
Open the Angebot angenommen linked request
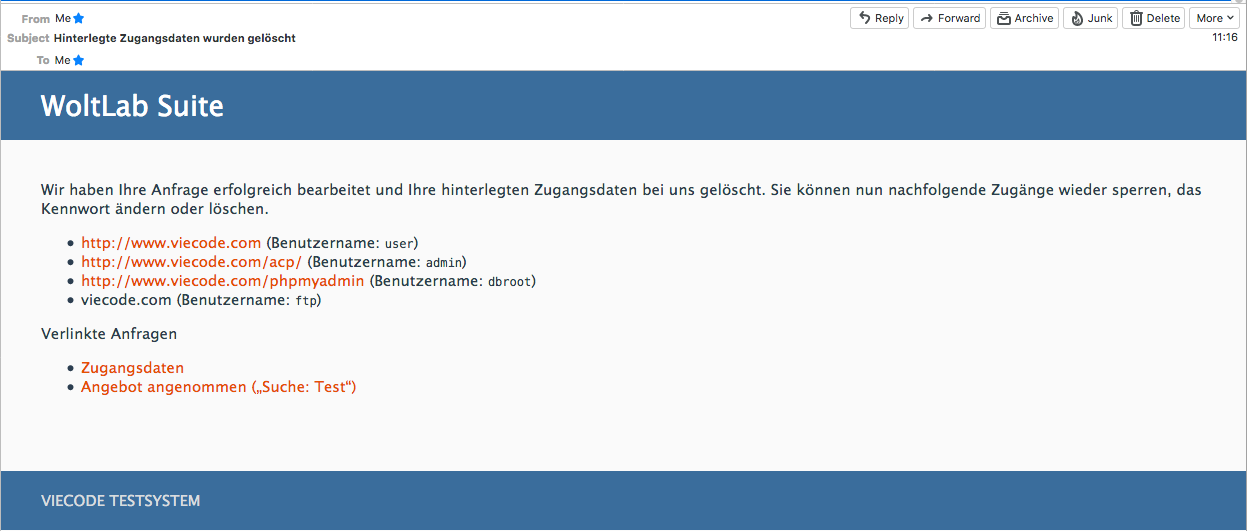[x=218, y=387]
